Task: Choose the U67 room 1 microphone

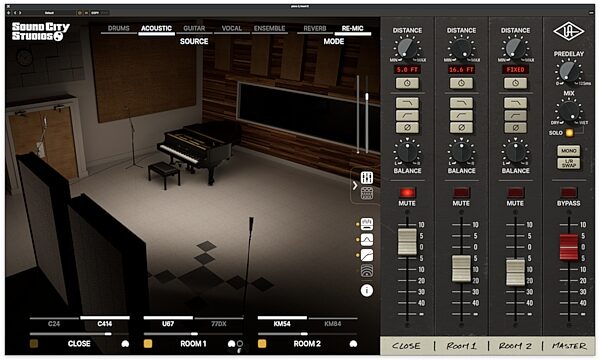Action: point(168,323)
